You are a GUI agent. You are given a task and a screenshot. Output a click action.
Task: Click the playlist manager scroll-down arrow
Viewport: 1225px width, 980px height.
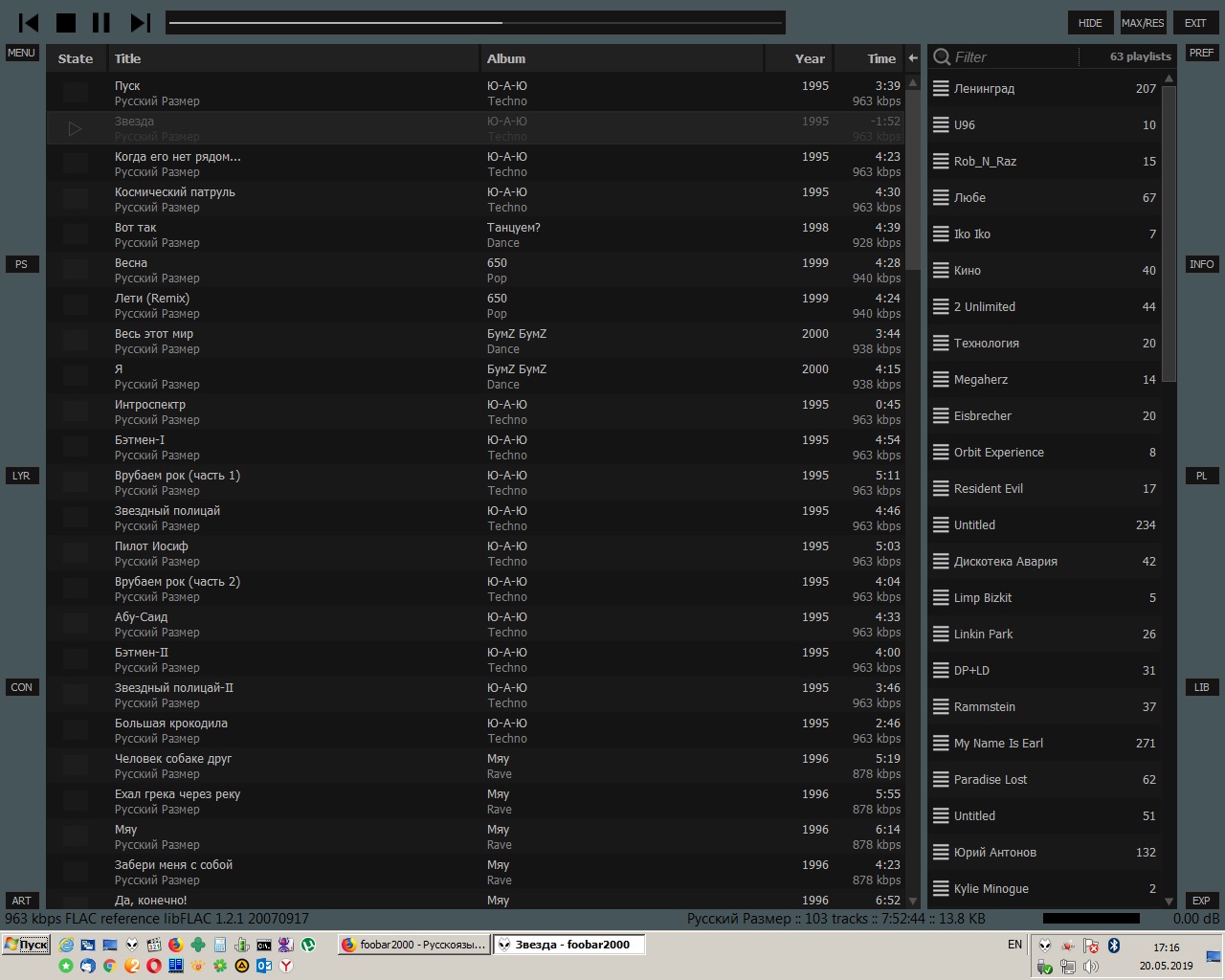[x=1169, y=902]
